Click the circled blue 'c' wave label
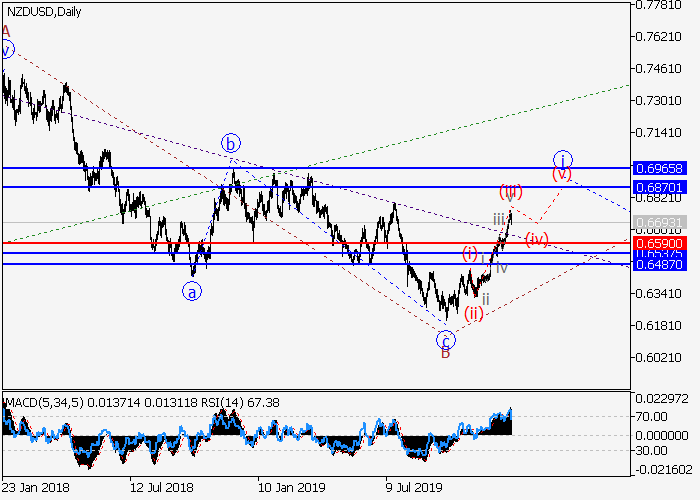The image size is (700, 500). [x=446, y=340]
